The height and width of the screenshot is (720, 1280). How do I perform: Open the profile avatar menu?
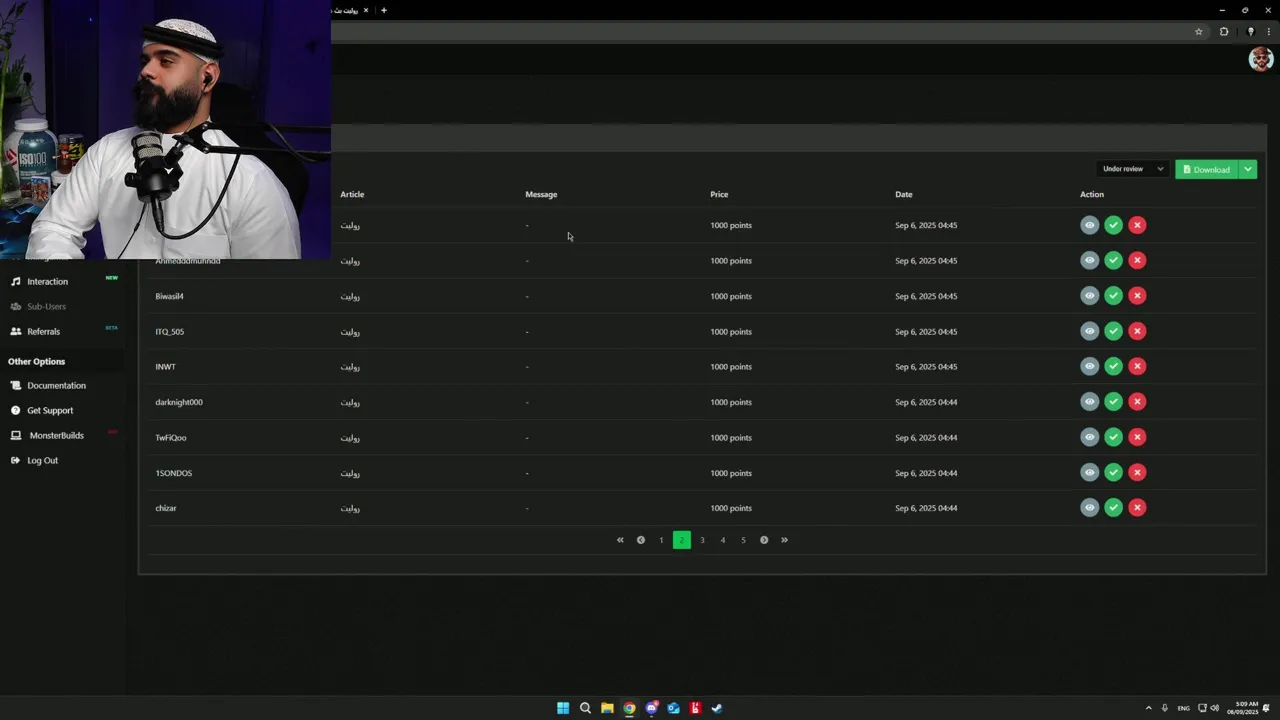[1261, 59]
